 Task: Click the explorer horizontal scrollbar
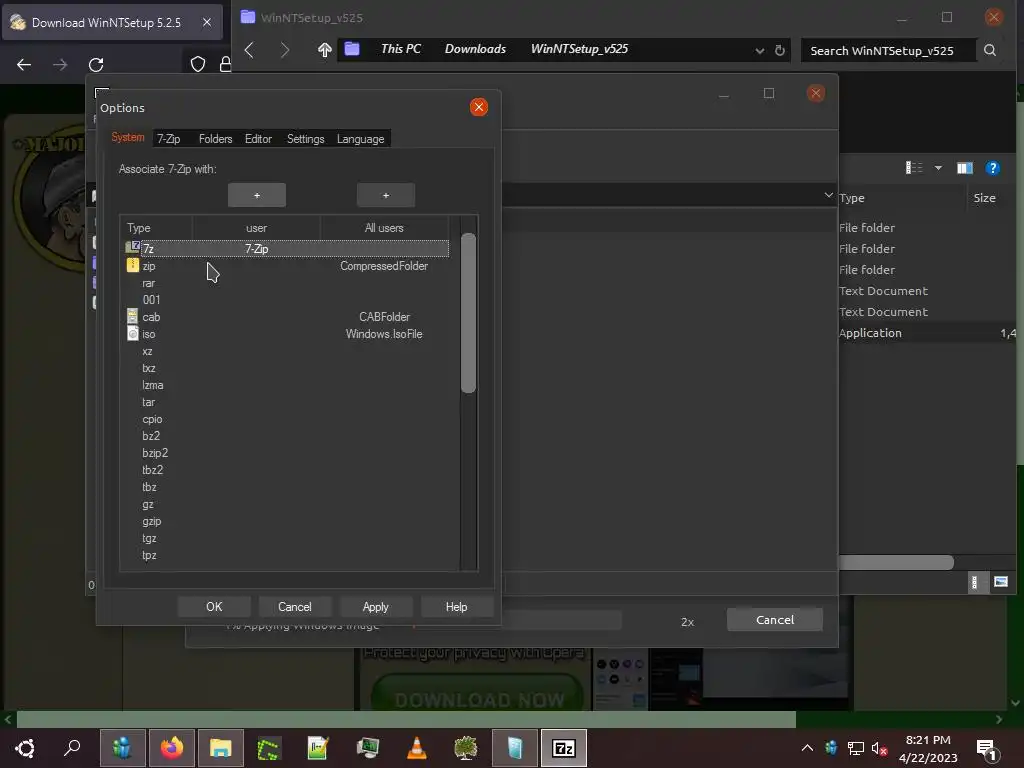click(895, 562)
